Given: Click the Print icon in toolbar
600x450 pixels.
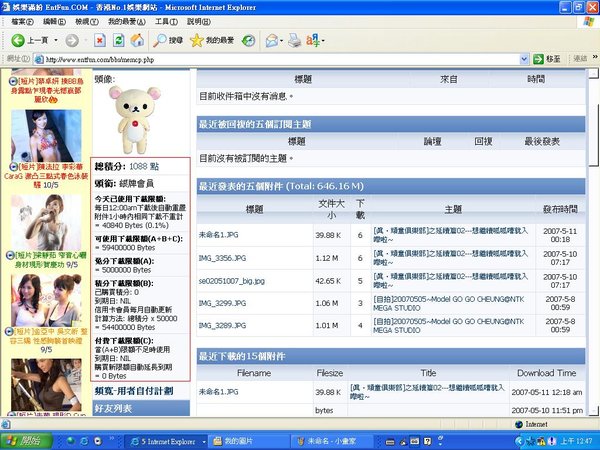Looking at the screenshot, I should coord(295,40).
